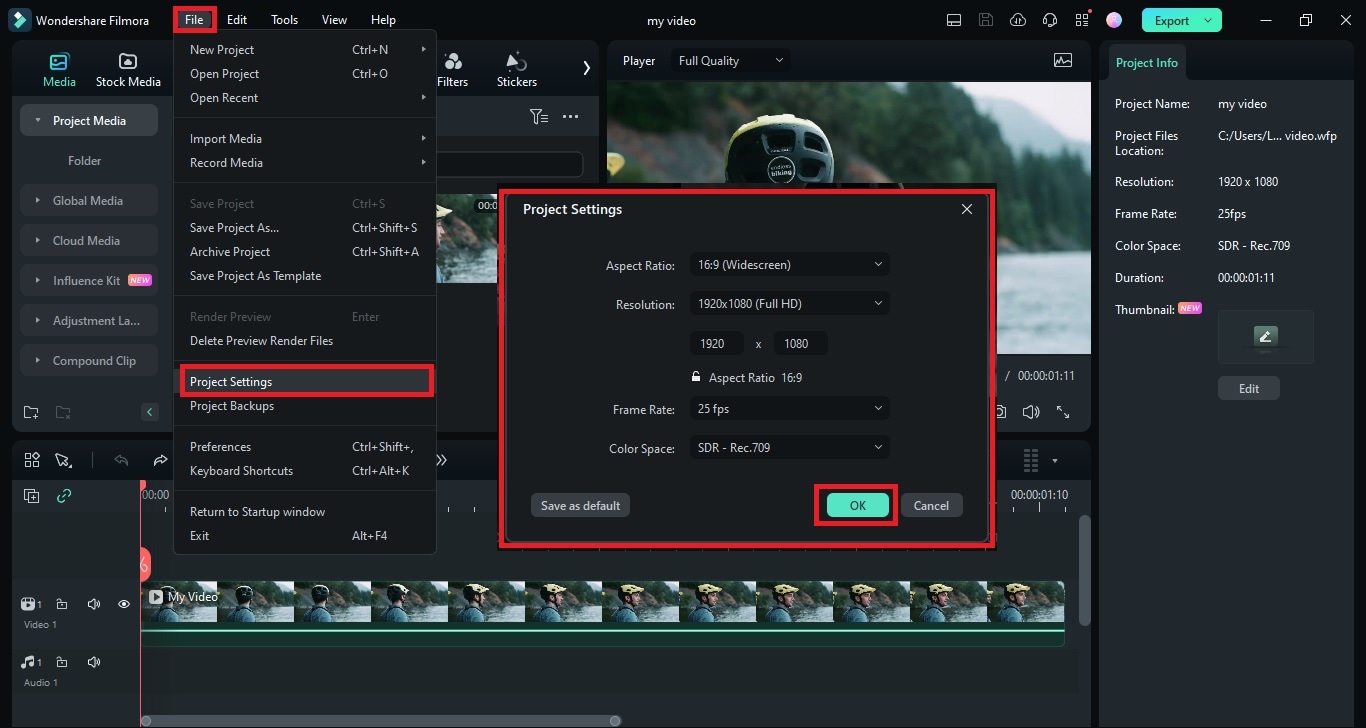Image resolution: width=1366 pixels, height=728 pixels.
Task: Open the three-dots more options in media panel
Action: [x=570, y=117]
